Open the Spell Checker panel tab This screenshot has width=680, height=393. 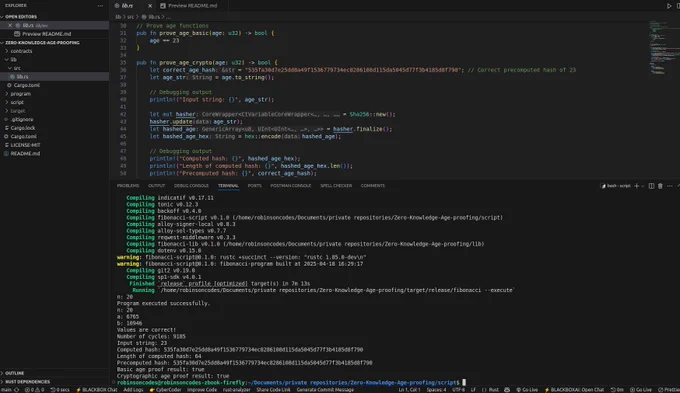[336, 186]
